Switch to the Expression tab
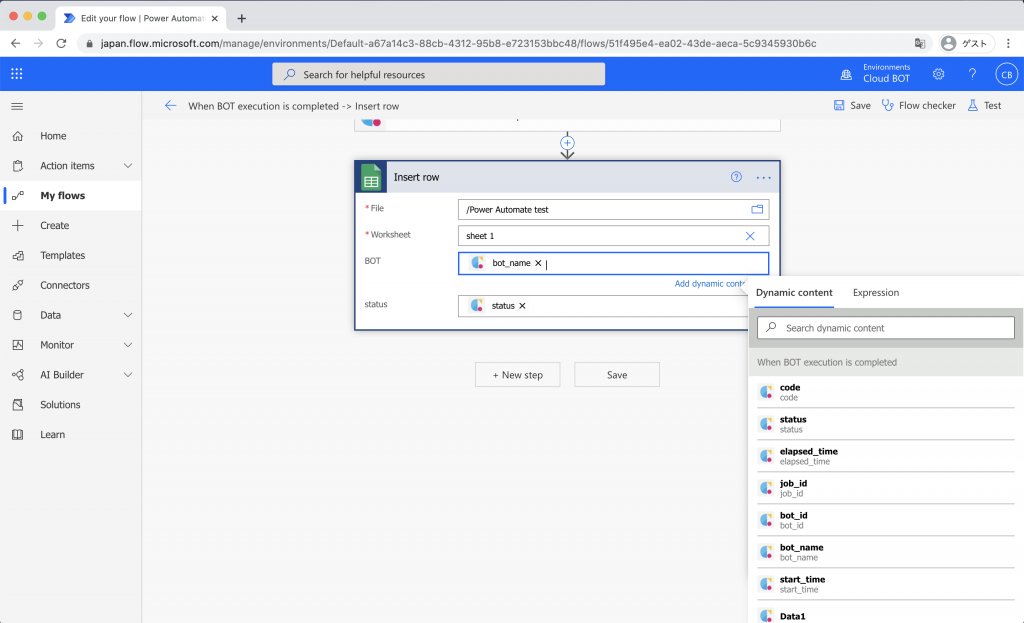 (876, 293)
